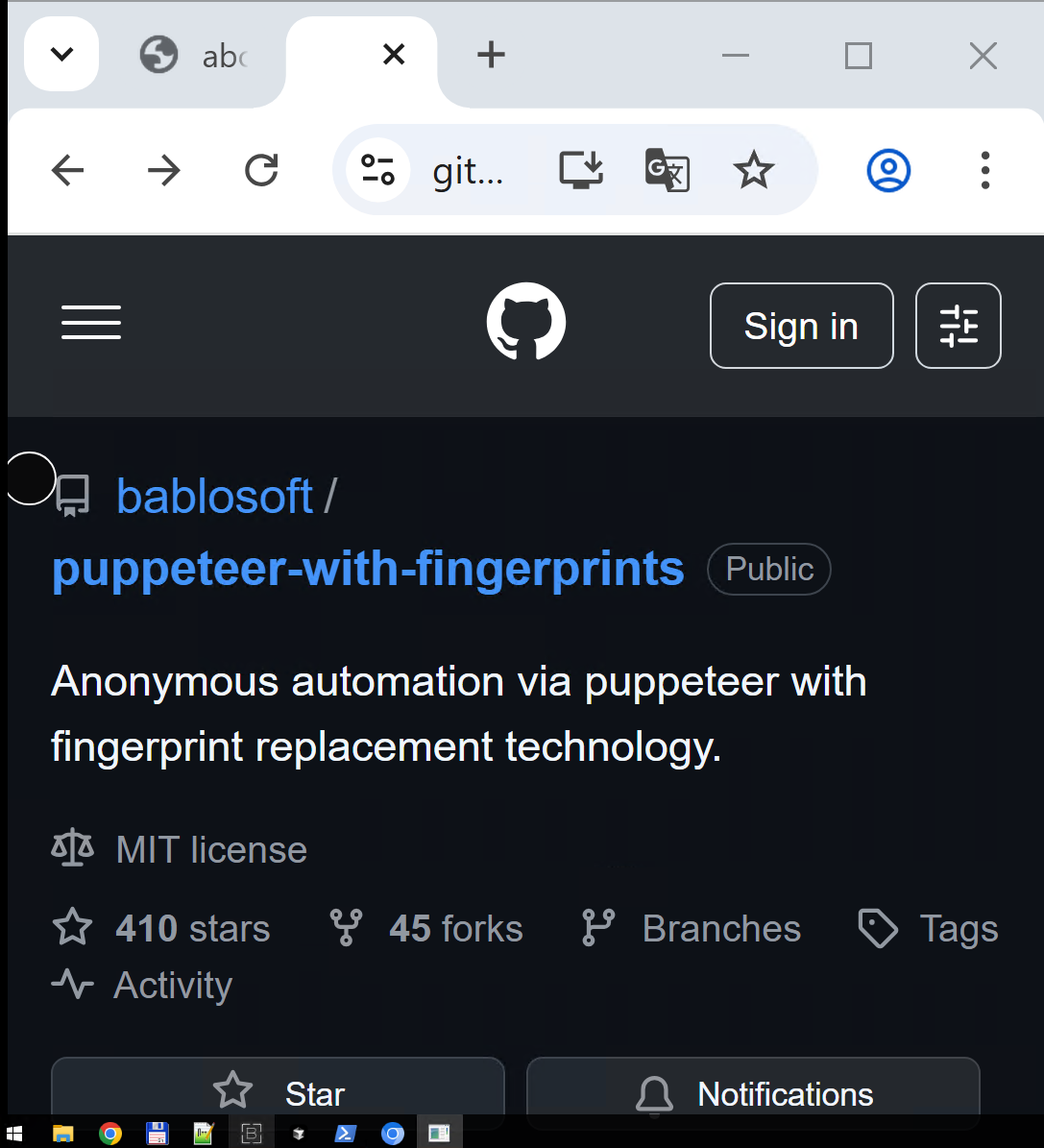Open the Chrome profile avatar

click(x=888, y=171)
